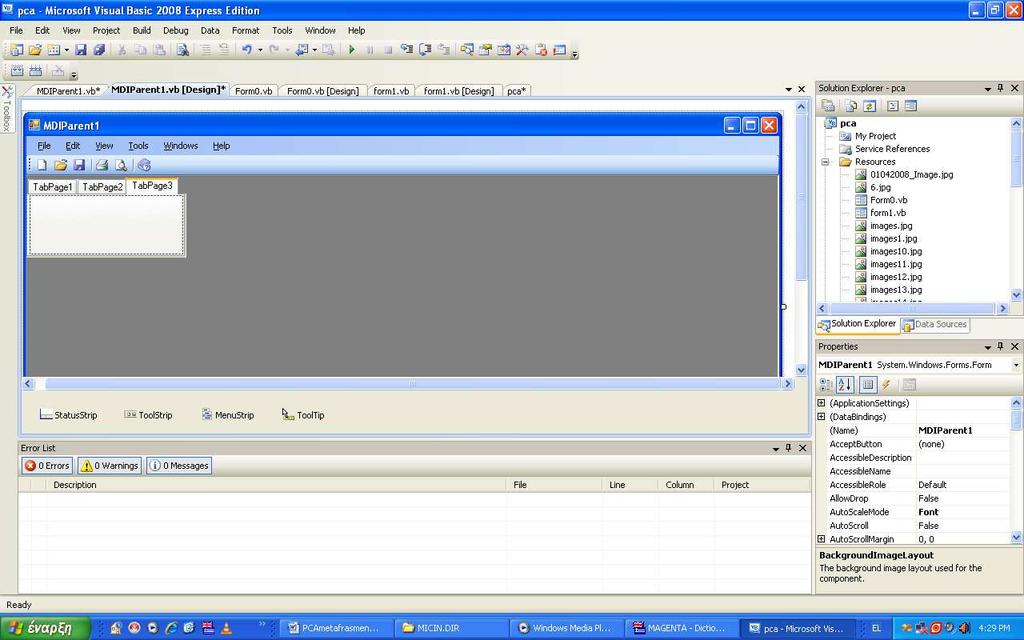Select the ToolTip component in the tray

pos(303,415)
